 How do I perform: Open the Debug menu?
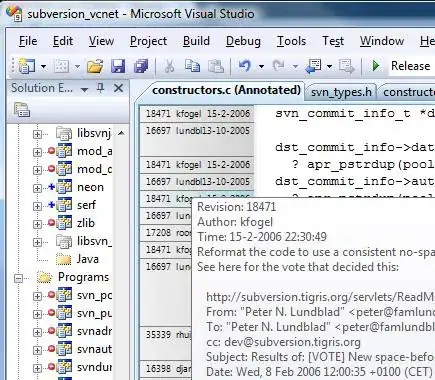(243, 41)
